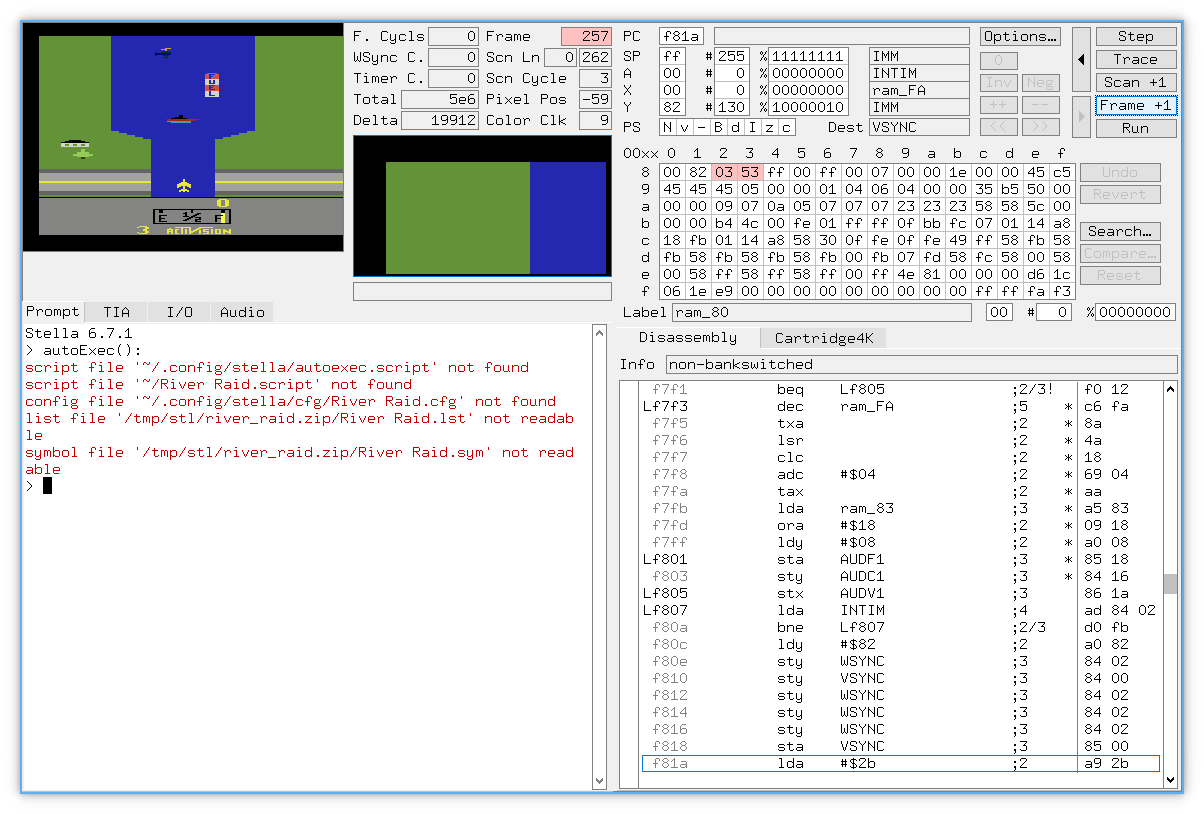Select disassembly line 'dec ram_FA' at Lf7f3

(900, 406)
